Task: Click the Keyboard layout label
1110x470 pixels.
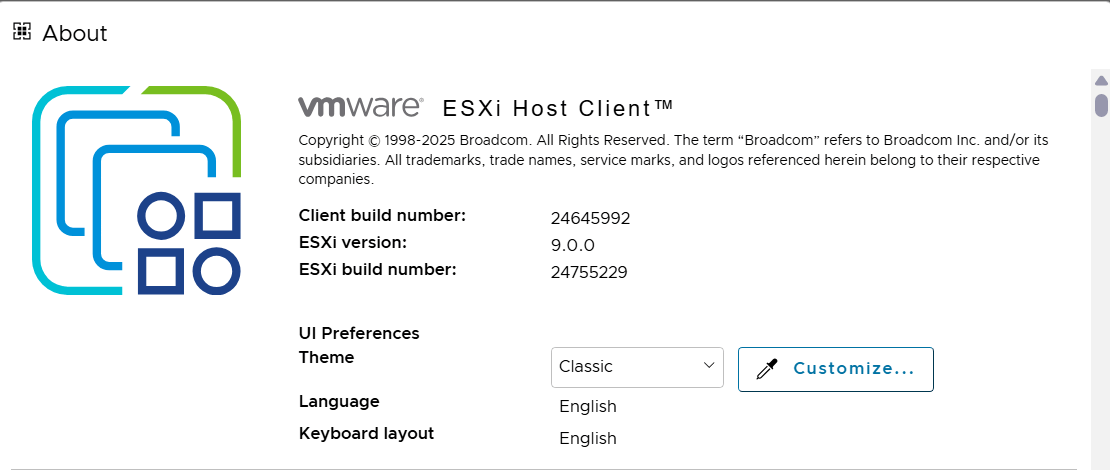Action: click(x=366, y=434)
